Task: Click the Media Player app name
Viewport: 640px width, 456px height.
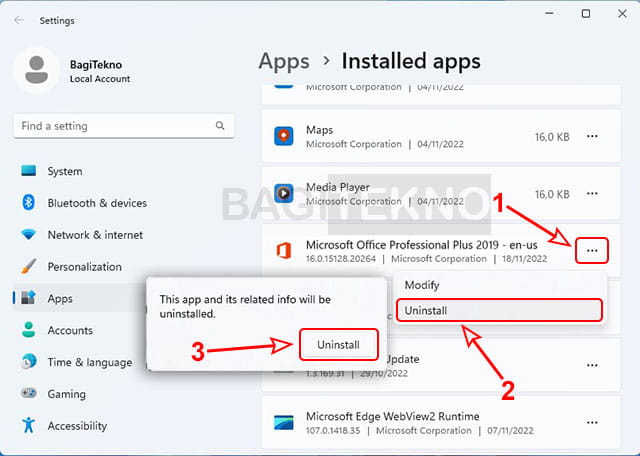Action: click(x=338, y=187)
